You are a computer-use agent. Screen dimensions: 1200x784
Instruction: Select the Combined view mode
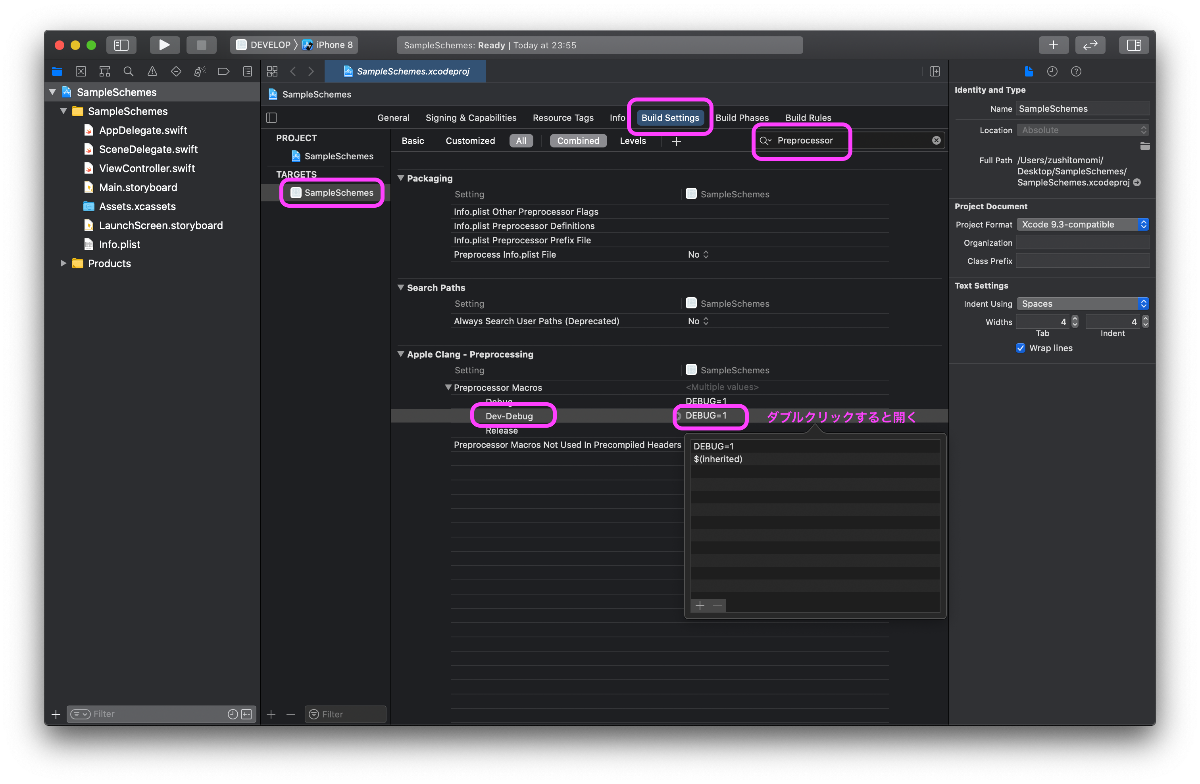point(578,141)
